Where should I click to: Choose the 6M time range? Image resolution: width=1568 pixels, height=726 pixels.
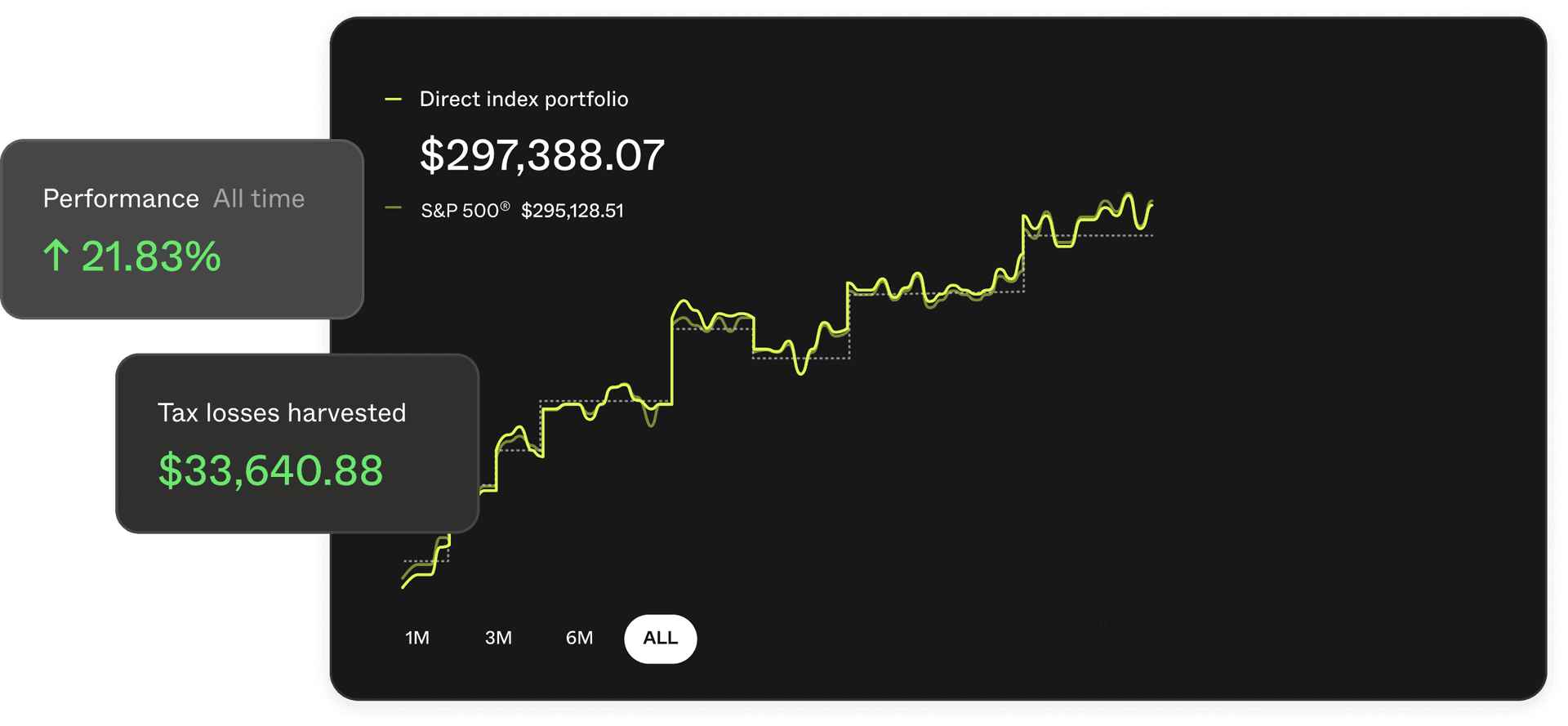coord(579,638)
